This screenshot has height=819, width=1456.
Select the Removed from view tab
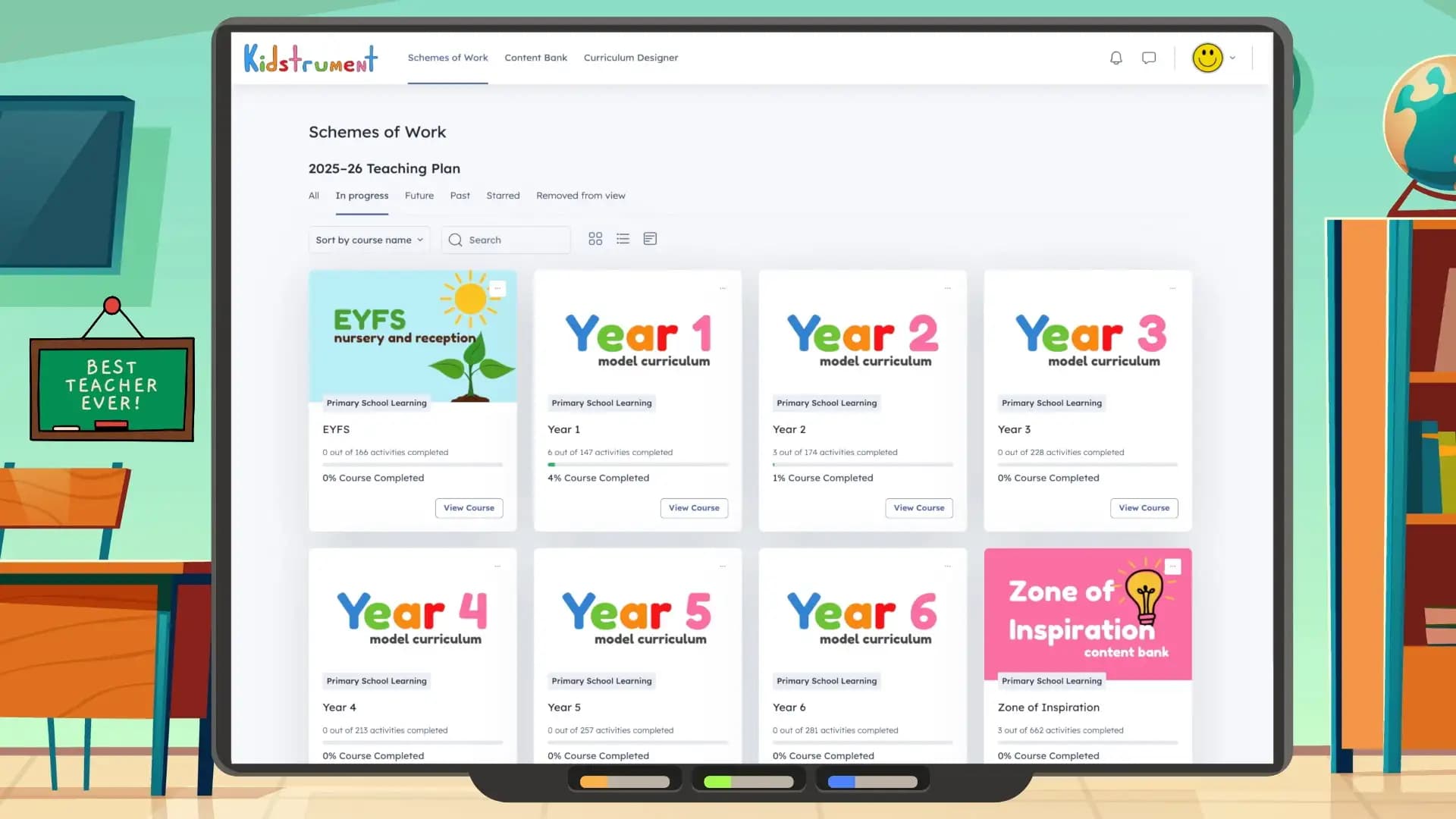[581, 196]
